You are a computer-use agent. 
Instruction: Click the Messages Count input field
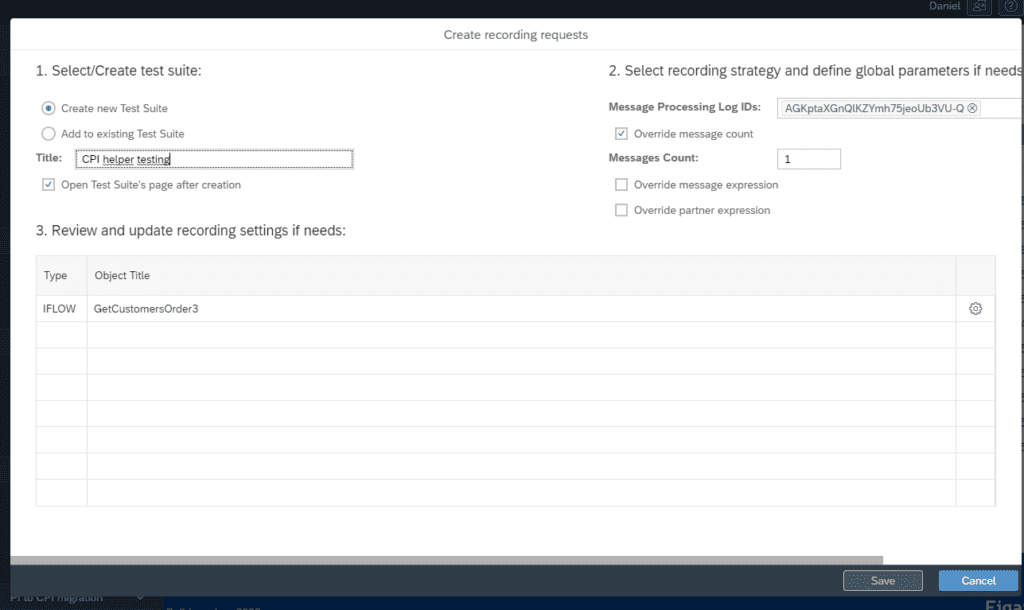(x=808, y=159)
